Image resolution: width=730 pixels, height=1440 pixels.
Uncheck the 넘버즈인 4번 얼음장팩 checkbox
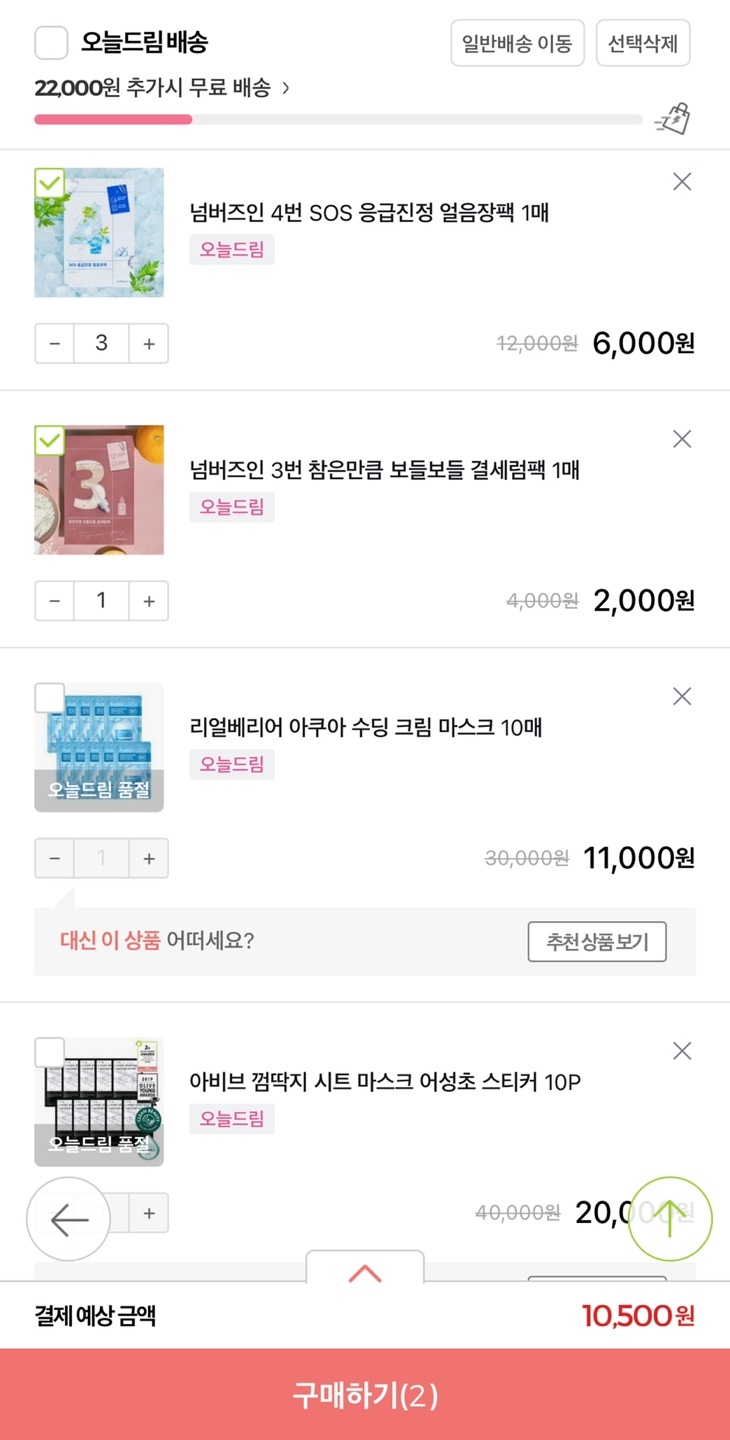coord(49,183)
